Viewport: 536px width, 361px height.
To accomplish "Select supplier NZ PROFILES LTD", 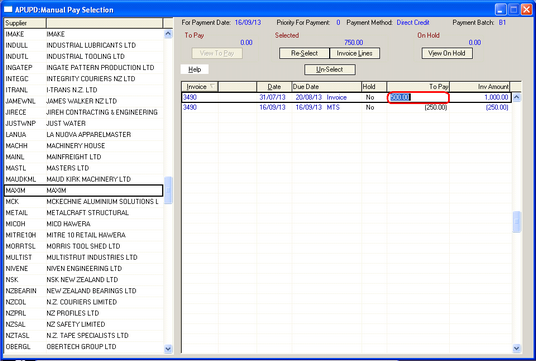I will 83,313.
